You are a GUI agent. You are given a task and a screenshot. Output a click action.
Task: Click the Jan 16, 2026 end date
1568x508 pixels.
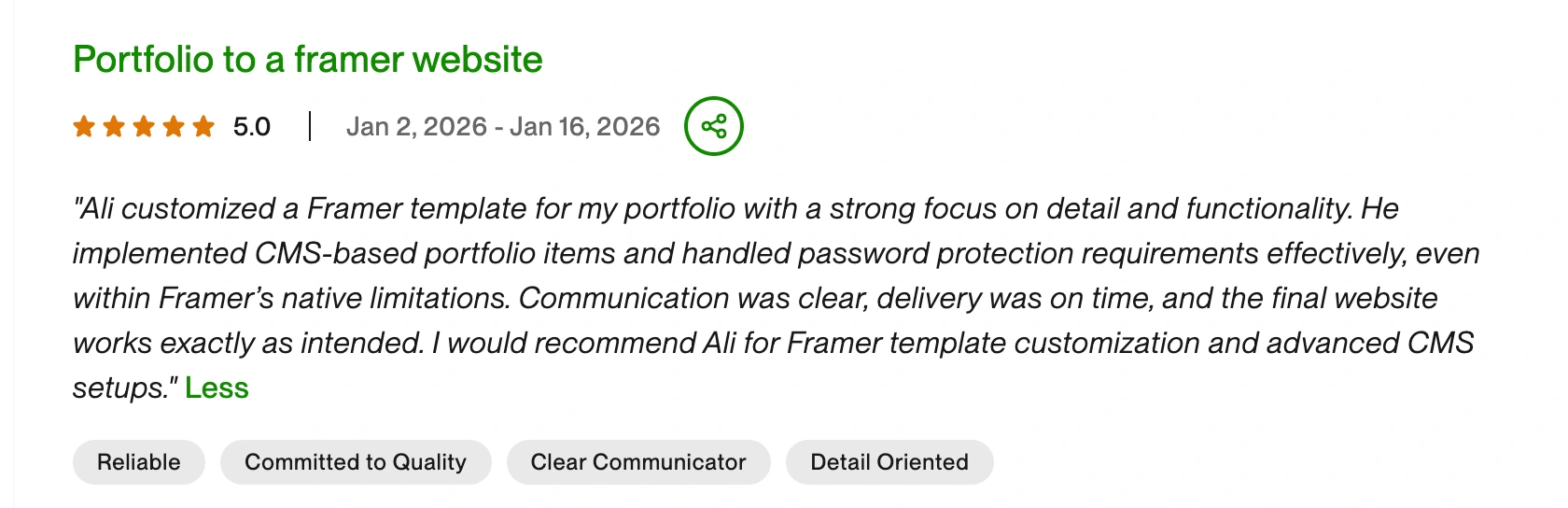point(585,126)
